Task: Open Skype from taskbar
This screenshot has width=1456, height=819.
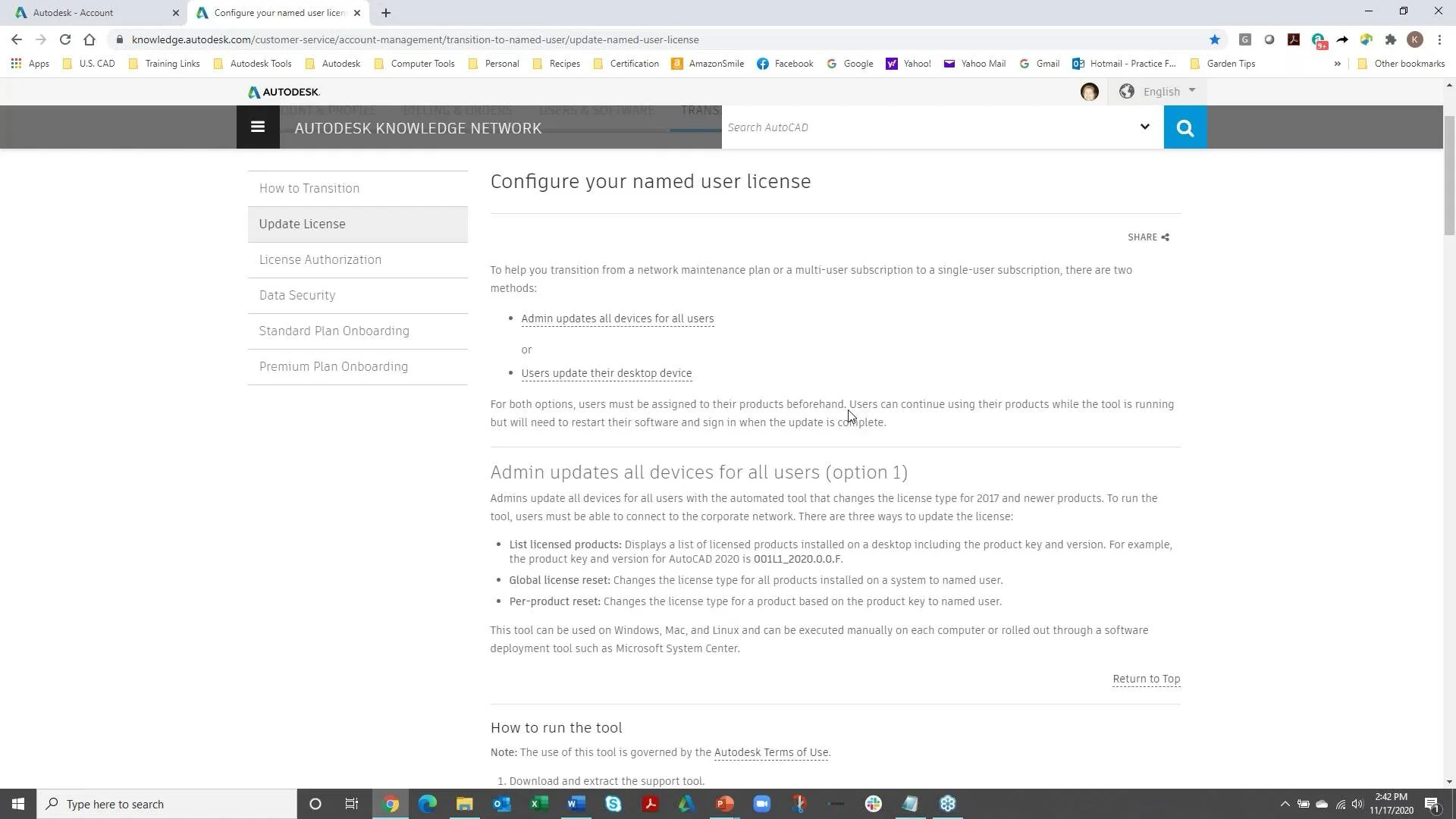Action: (613, 804)
